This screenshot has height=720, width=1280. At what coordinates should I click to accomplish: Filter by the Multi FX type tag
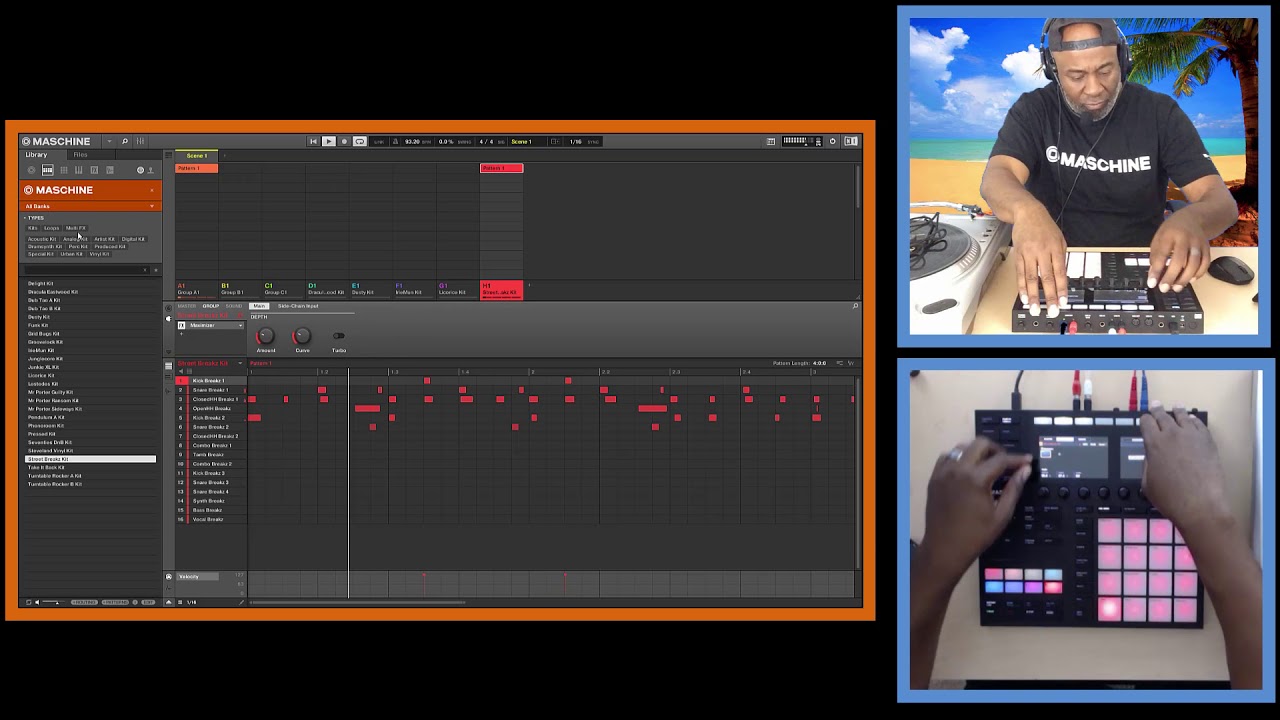point(76,228)
